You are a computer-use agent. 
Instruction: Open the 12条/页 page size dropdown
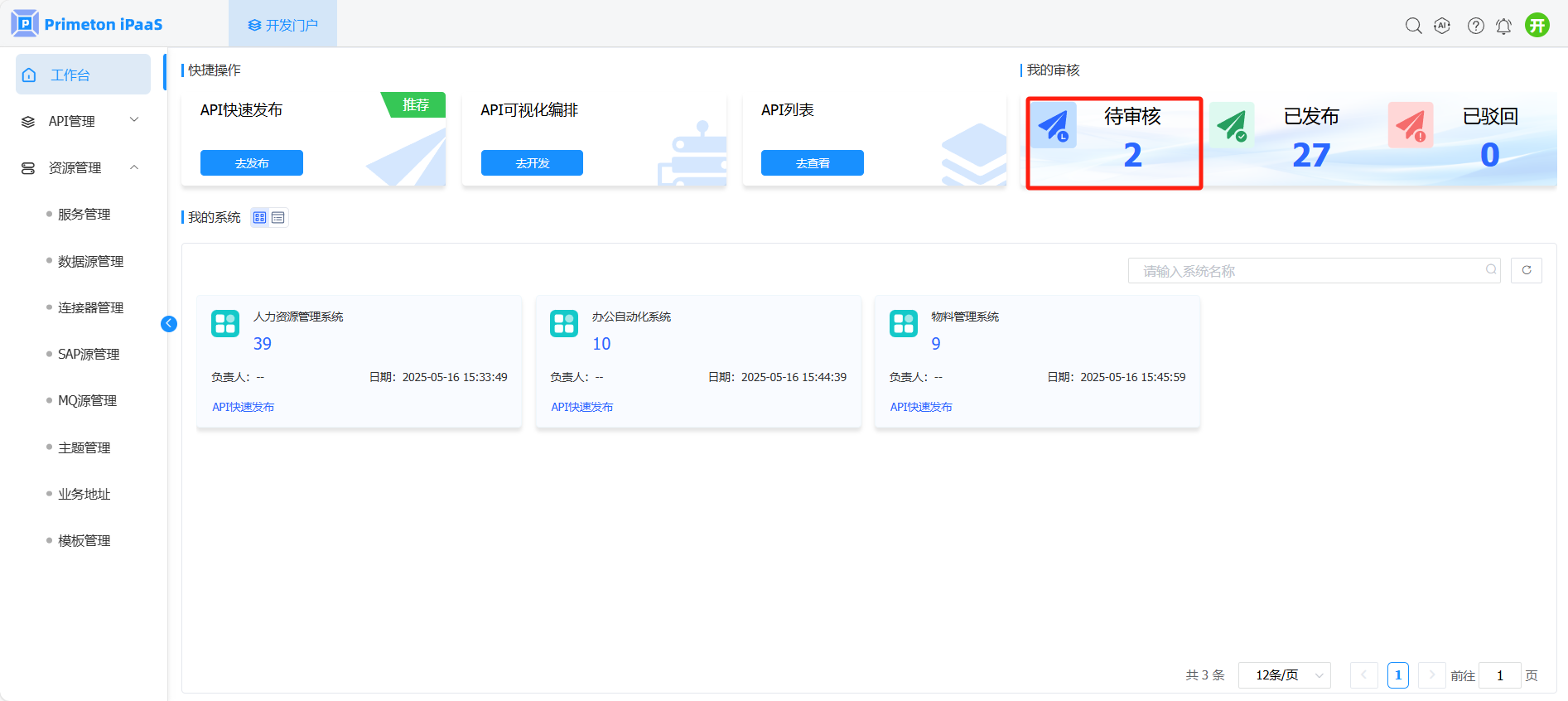(1284, 675)
